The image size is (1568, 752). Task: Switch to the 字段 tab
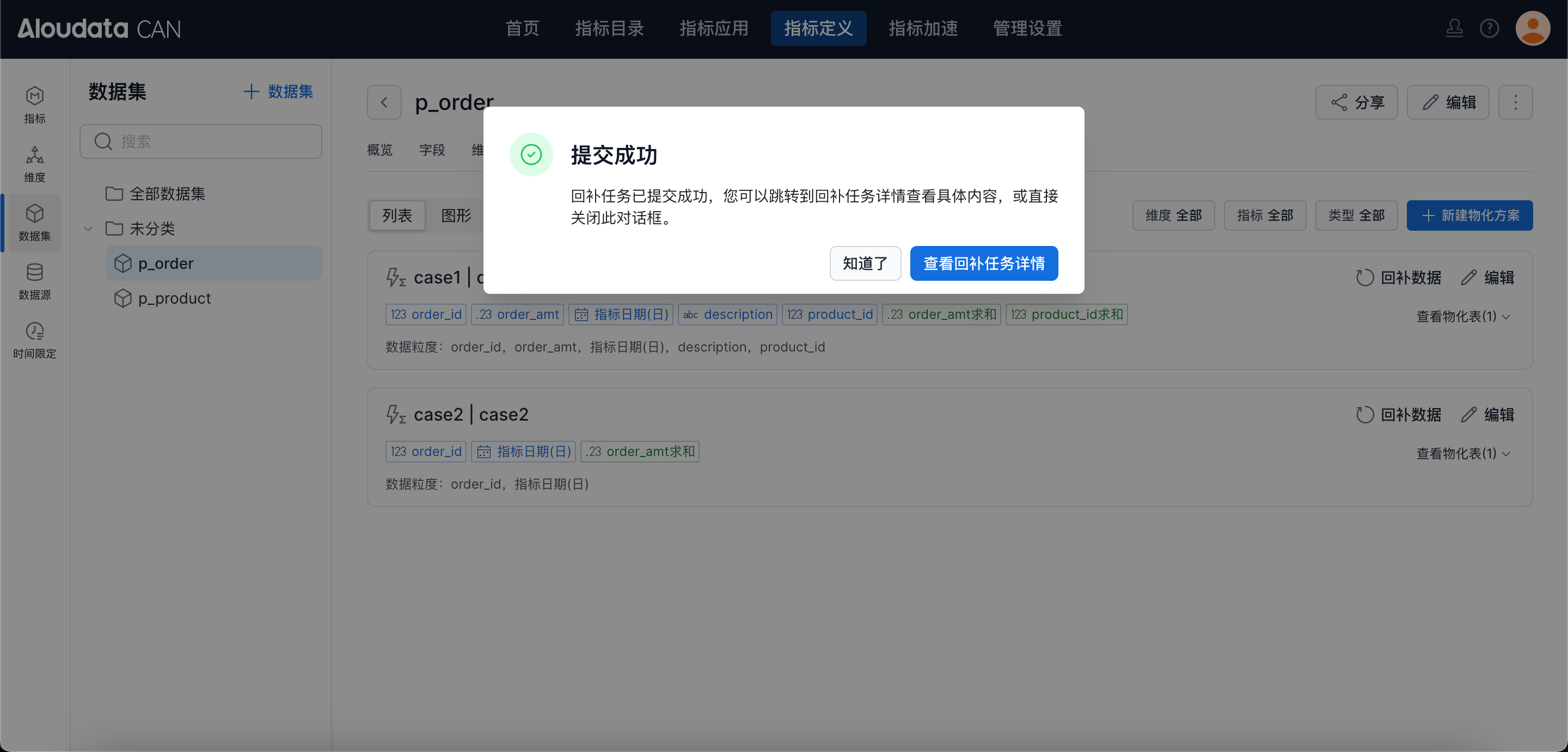[432, 150]
